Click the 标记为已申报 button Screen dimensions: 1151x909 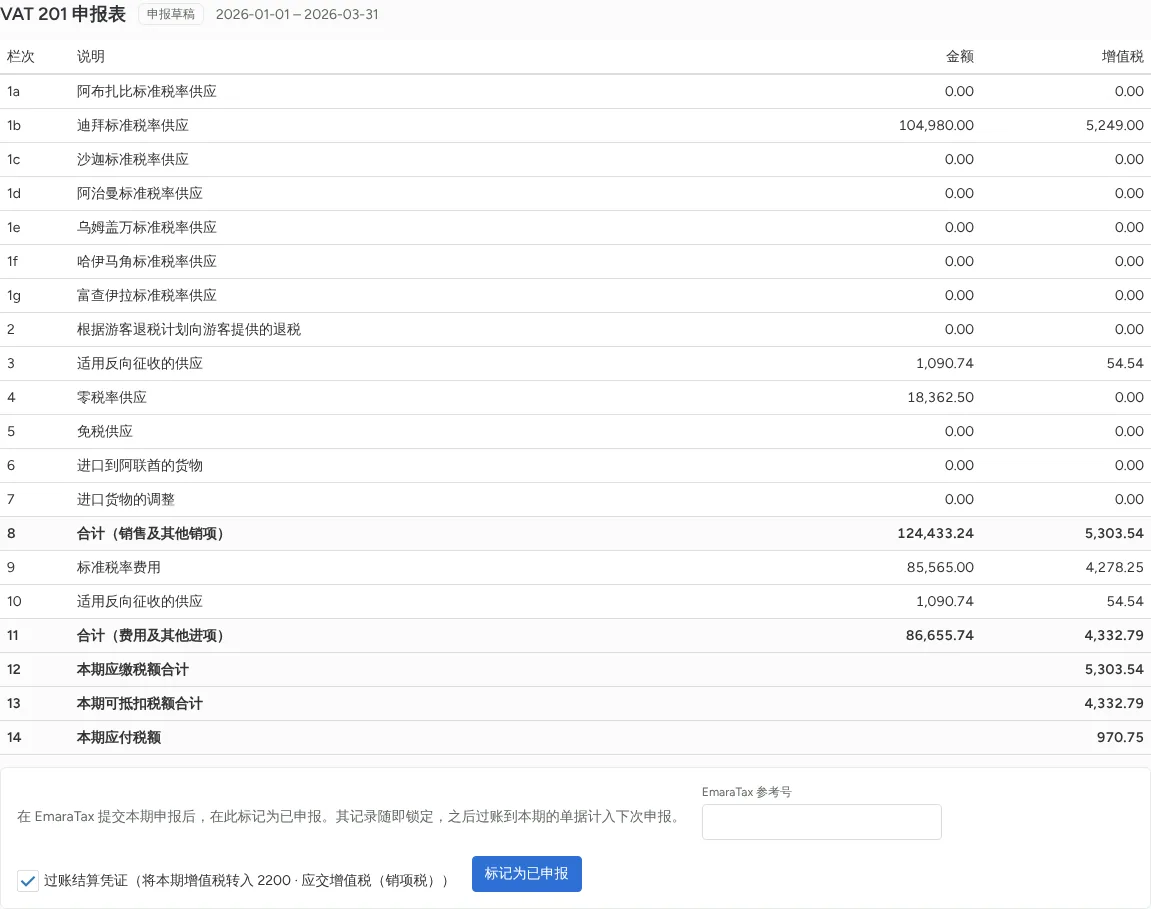(x=526, y=874)
